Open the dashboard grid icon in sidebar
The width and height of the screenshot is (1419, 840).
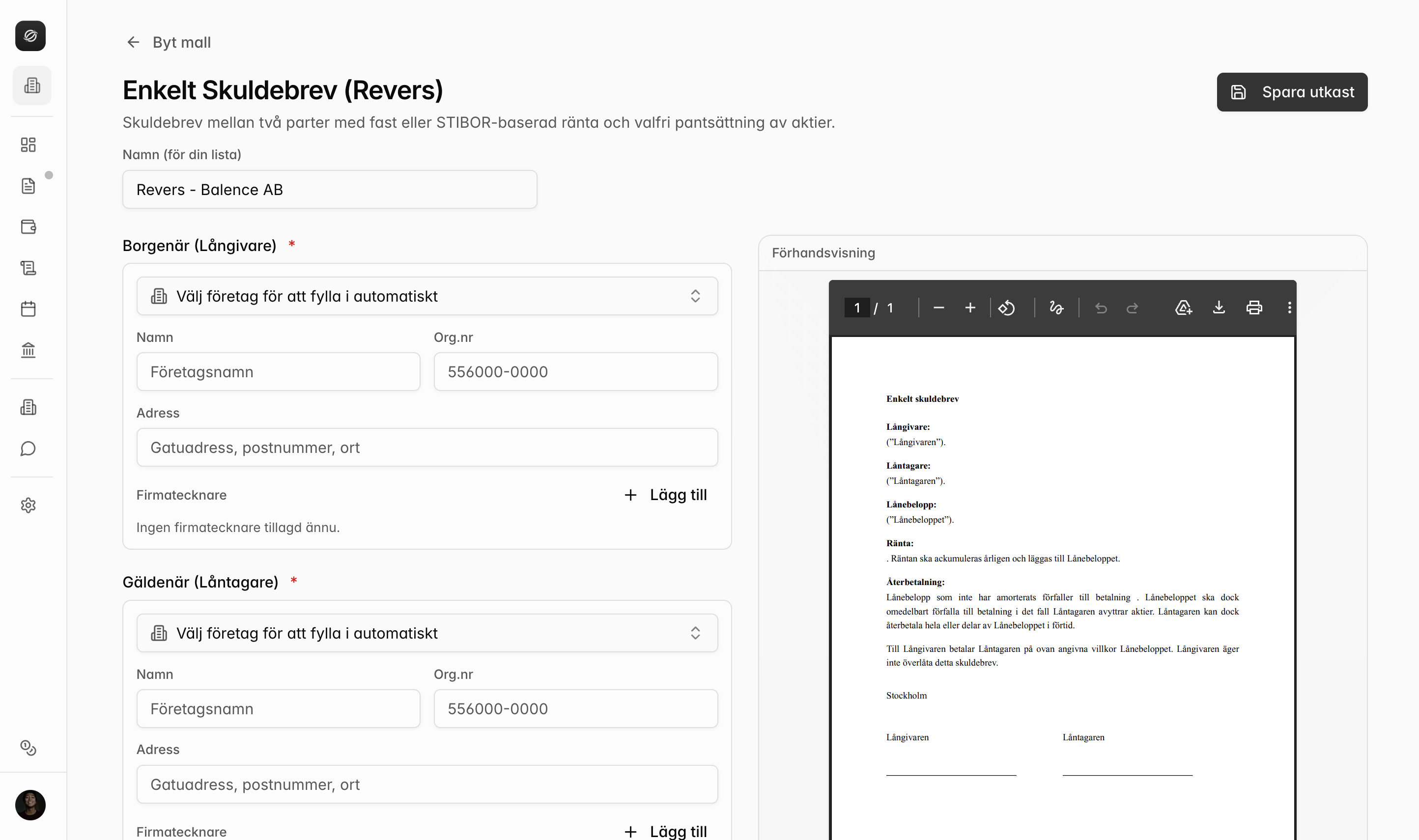click(x=28, y=144)
